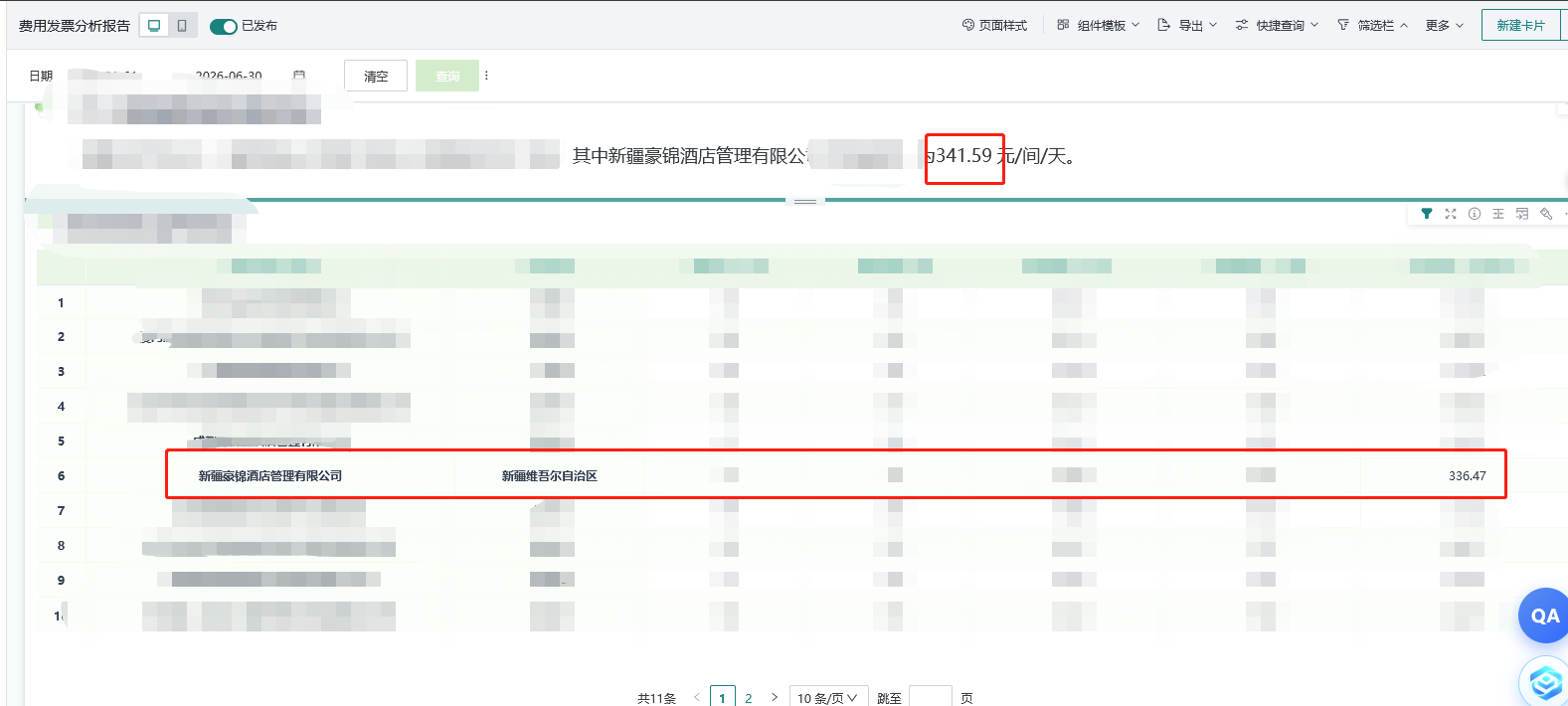Open the 导出 export dropdown

point(1187,26)
